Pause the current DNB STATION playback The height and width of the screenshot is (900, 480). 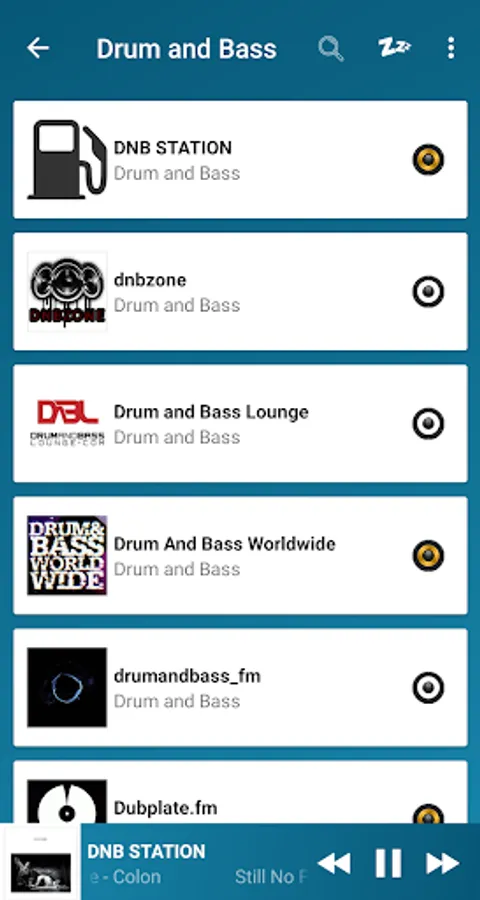[388, 863]
